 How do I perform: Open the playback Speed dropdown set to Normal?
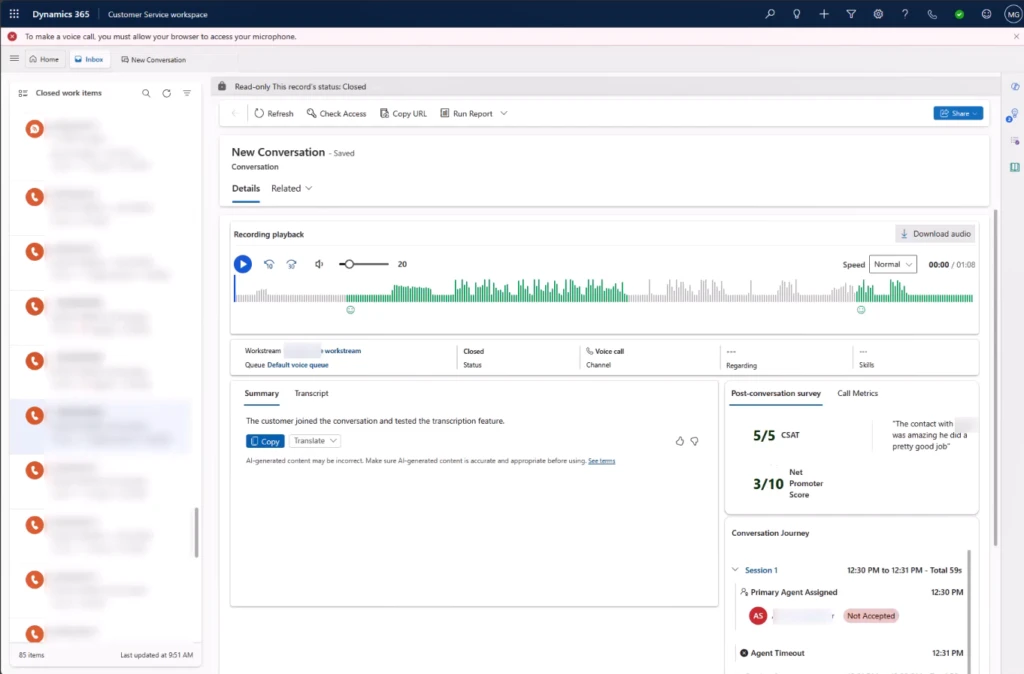pos(892,264)
